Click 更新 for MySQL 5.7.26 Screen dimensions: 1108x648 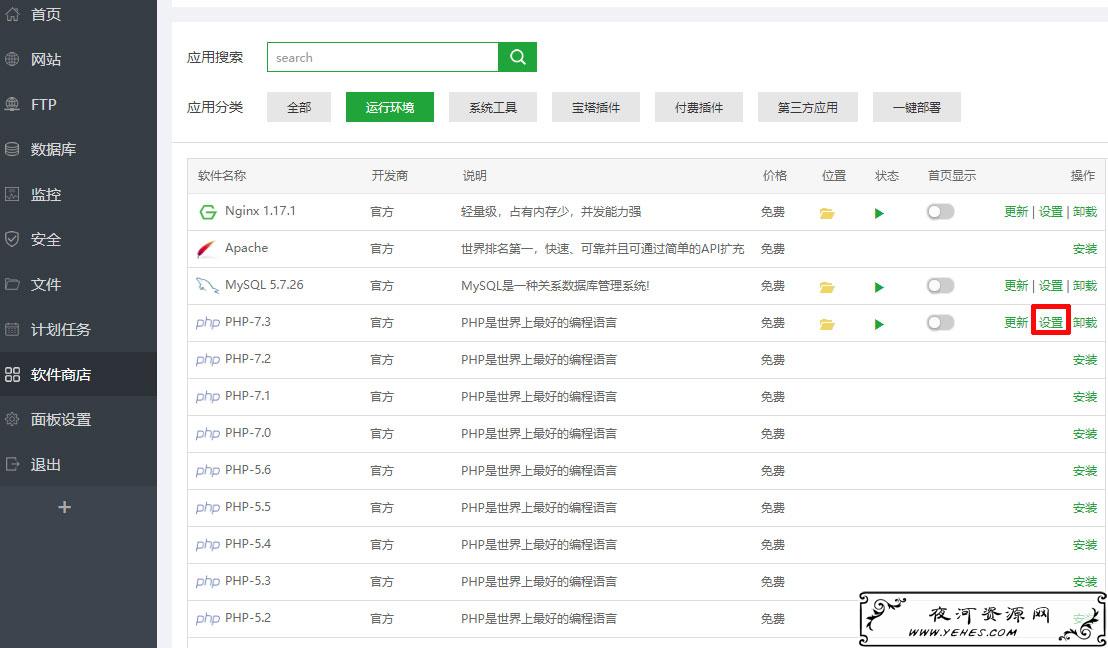pyautogui.click(x=1016, y=285)
